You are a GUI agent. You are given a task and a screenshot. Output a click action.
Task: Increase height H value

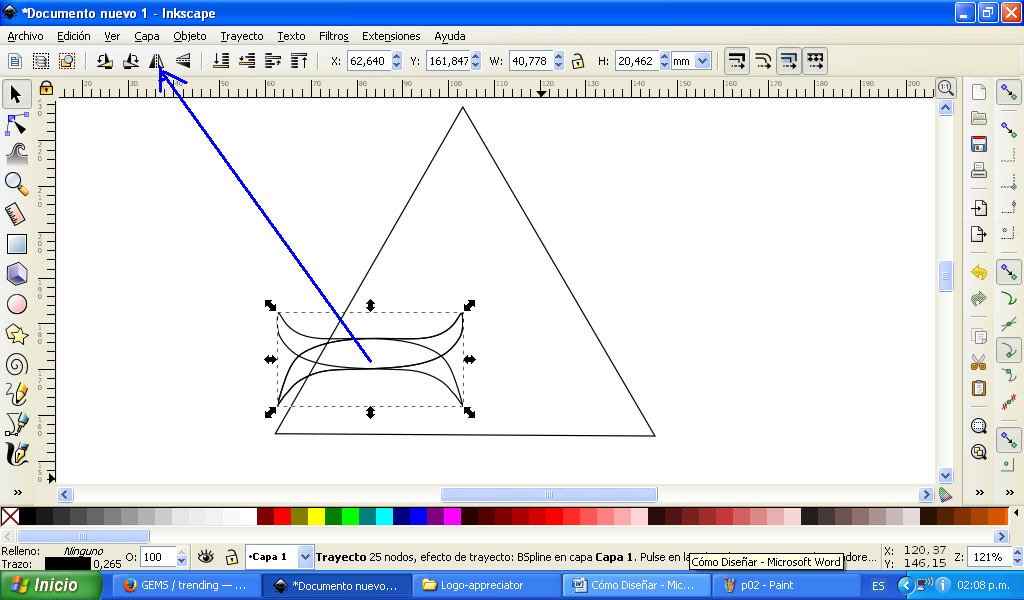[664, 57]
